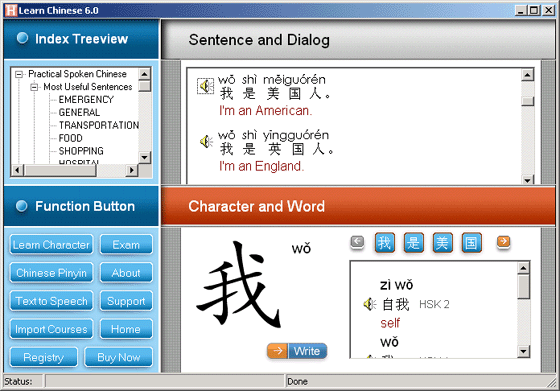Go to previous characters with gray arrow

(357, 242)
